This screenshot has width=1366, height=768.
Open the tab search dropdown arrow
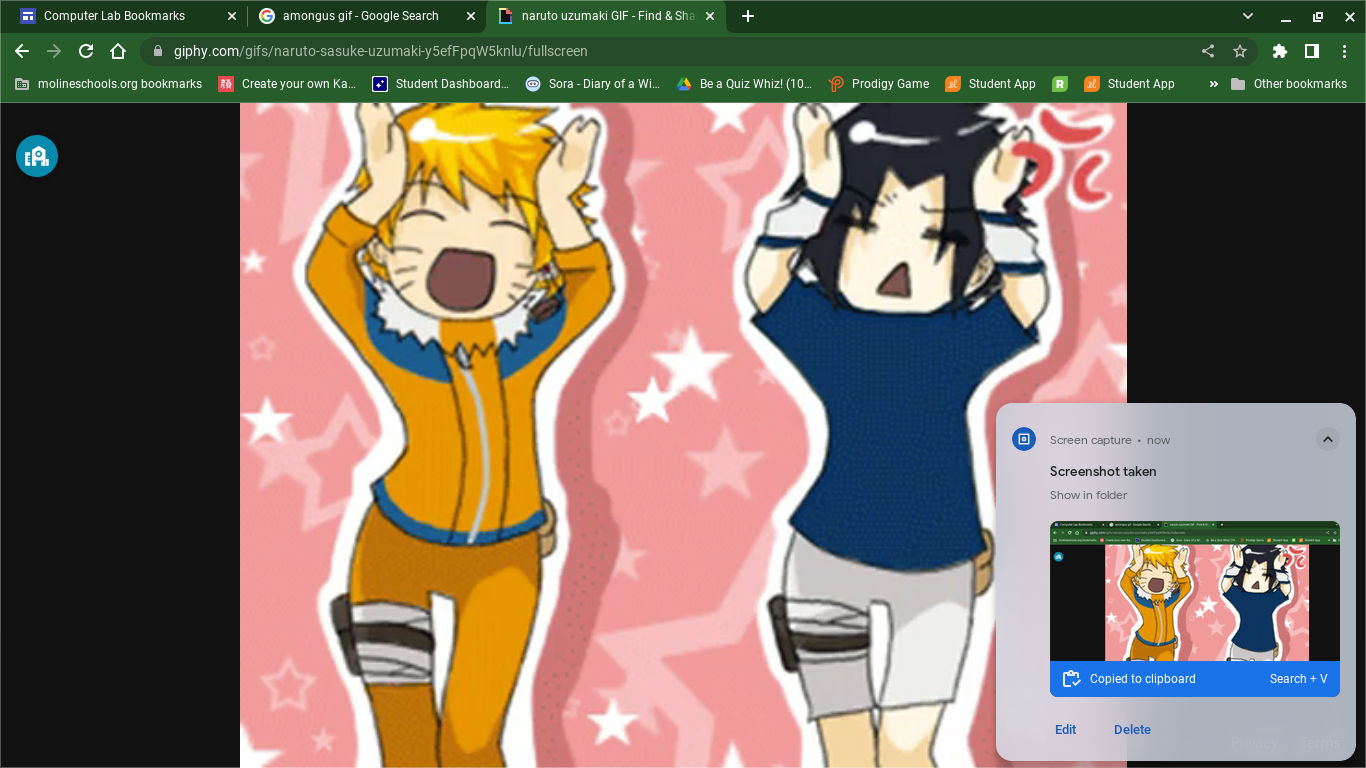(1248, 16)
